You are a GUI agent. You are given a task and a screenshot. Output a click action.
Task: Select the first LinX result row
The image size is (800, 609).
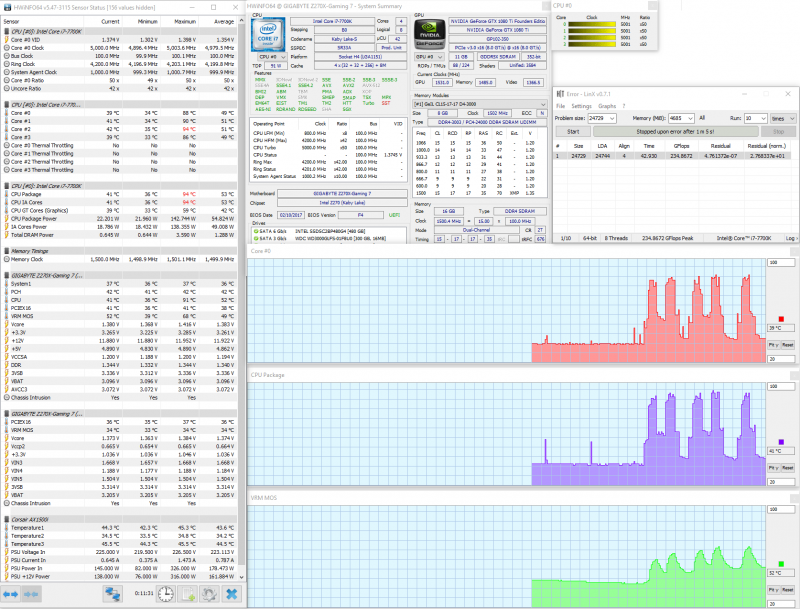[x=672, y=156]
